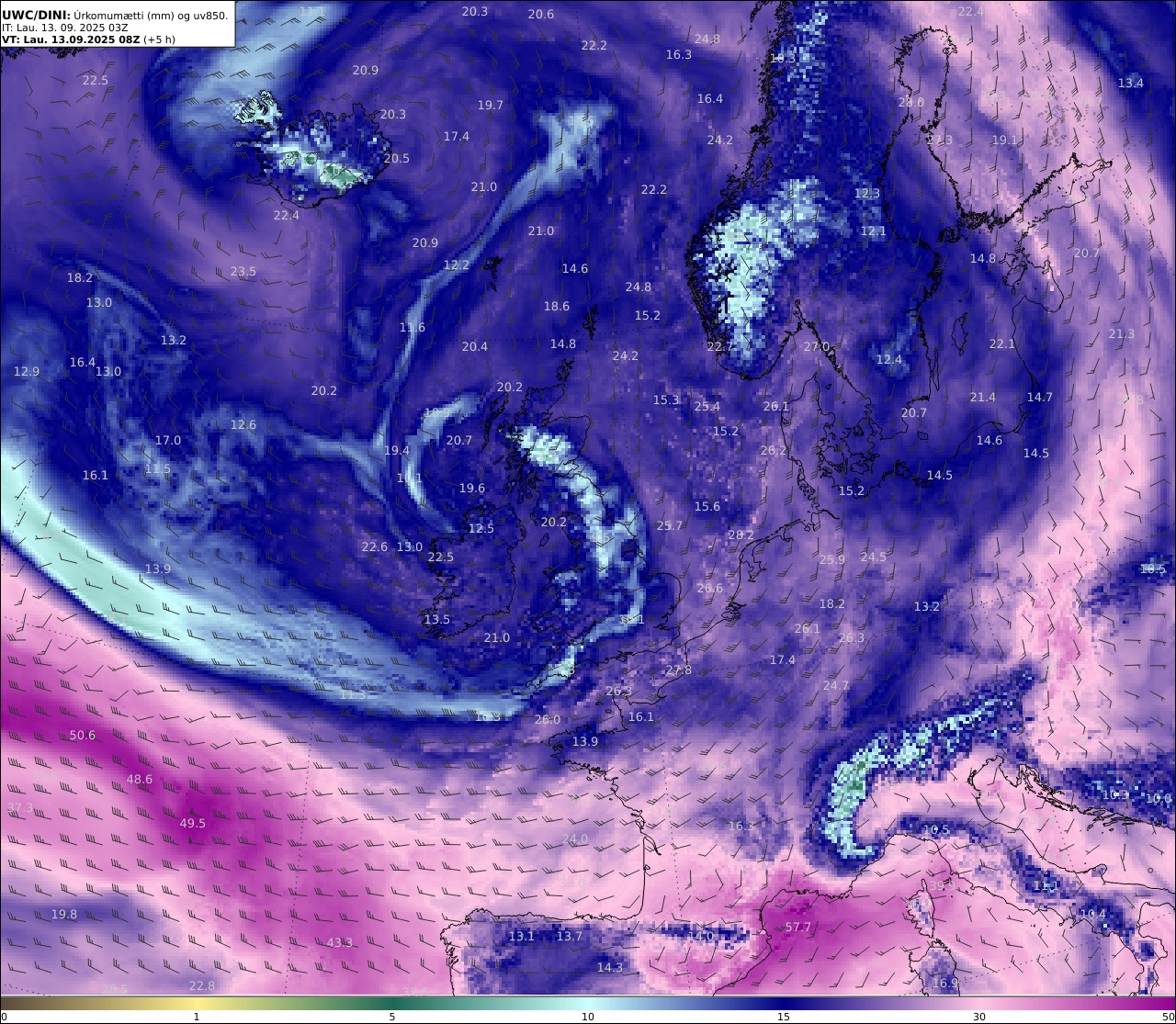
Task: Click the color scale label '5'
Action: (392, 1017)
